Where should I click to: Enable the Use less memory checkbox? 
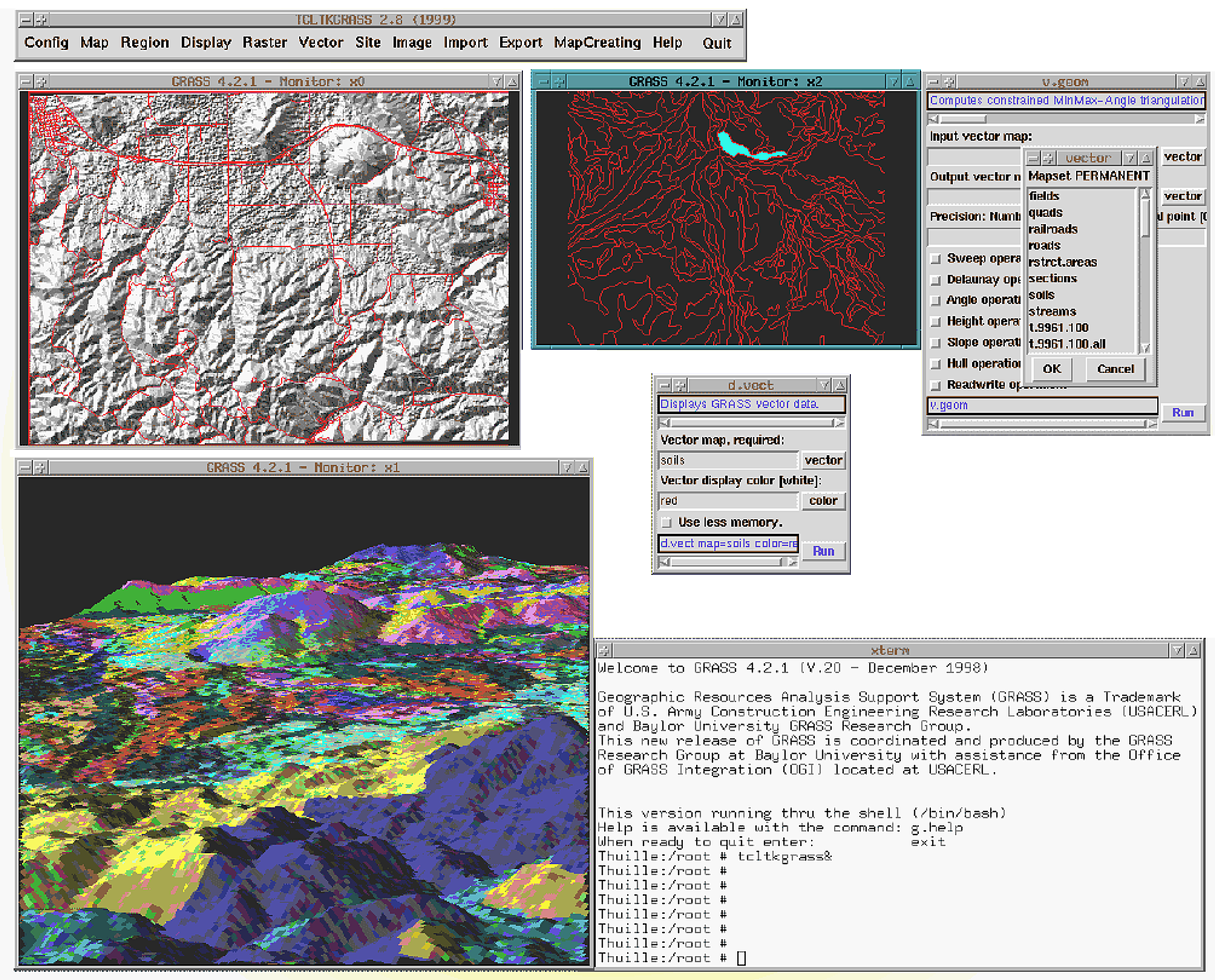point(667,522)
